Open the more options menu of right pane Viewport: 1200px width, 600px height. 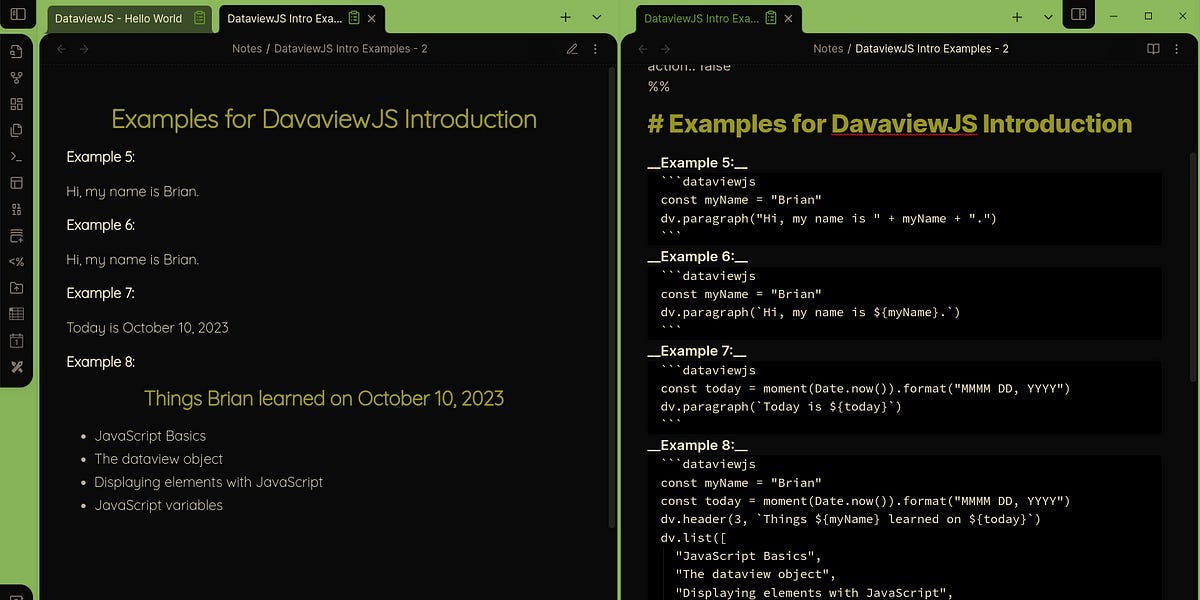[x=1178, y=48]
